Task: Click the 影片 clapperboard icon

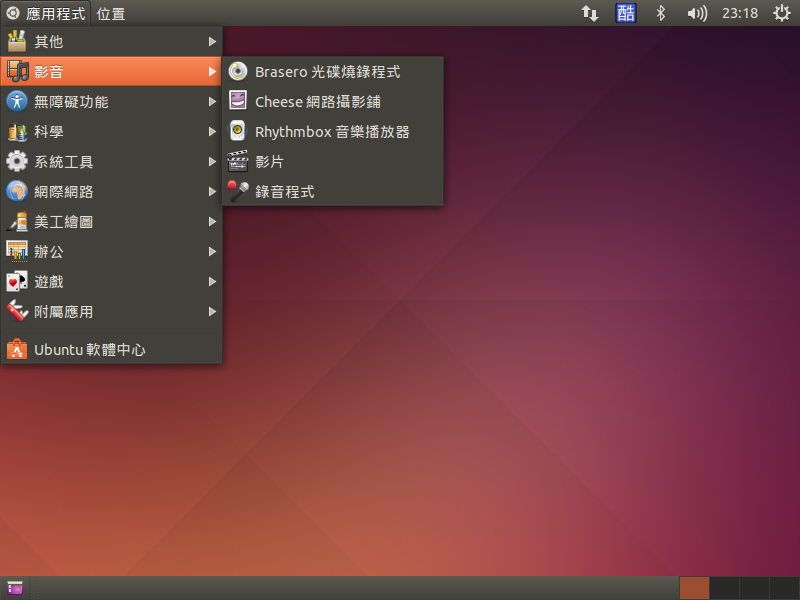Action: tap(238, 162)
